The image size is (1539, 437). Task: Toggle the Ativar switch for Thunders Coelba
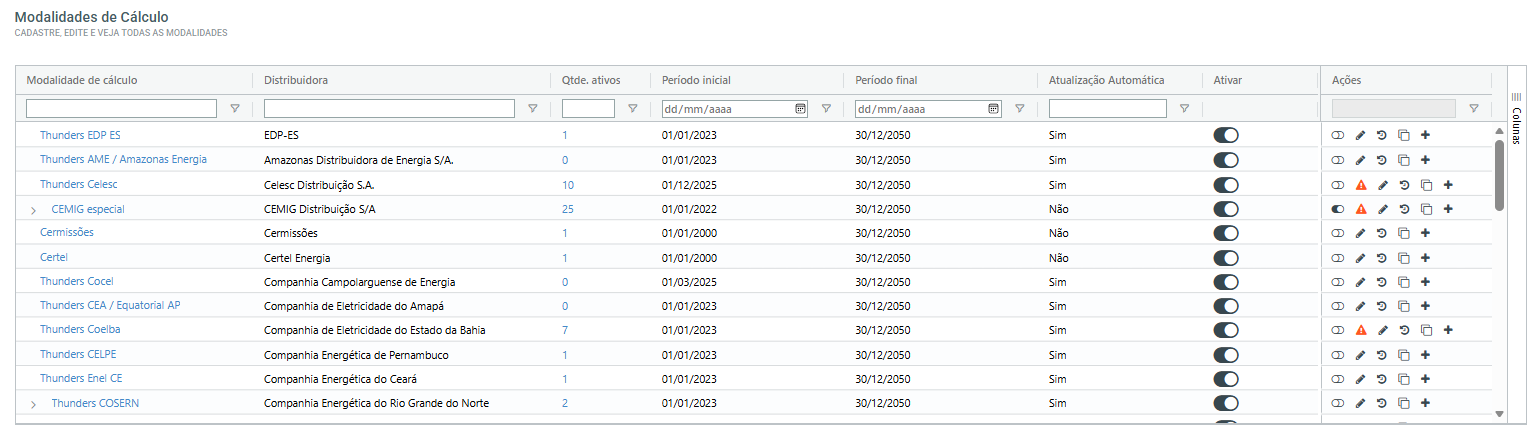tap(1226, 330)
